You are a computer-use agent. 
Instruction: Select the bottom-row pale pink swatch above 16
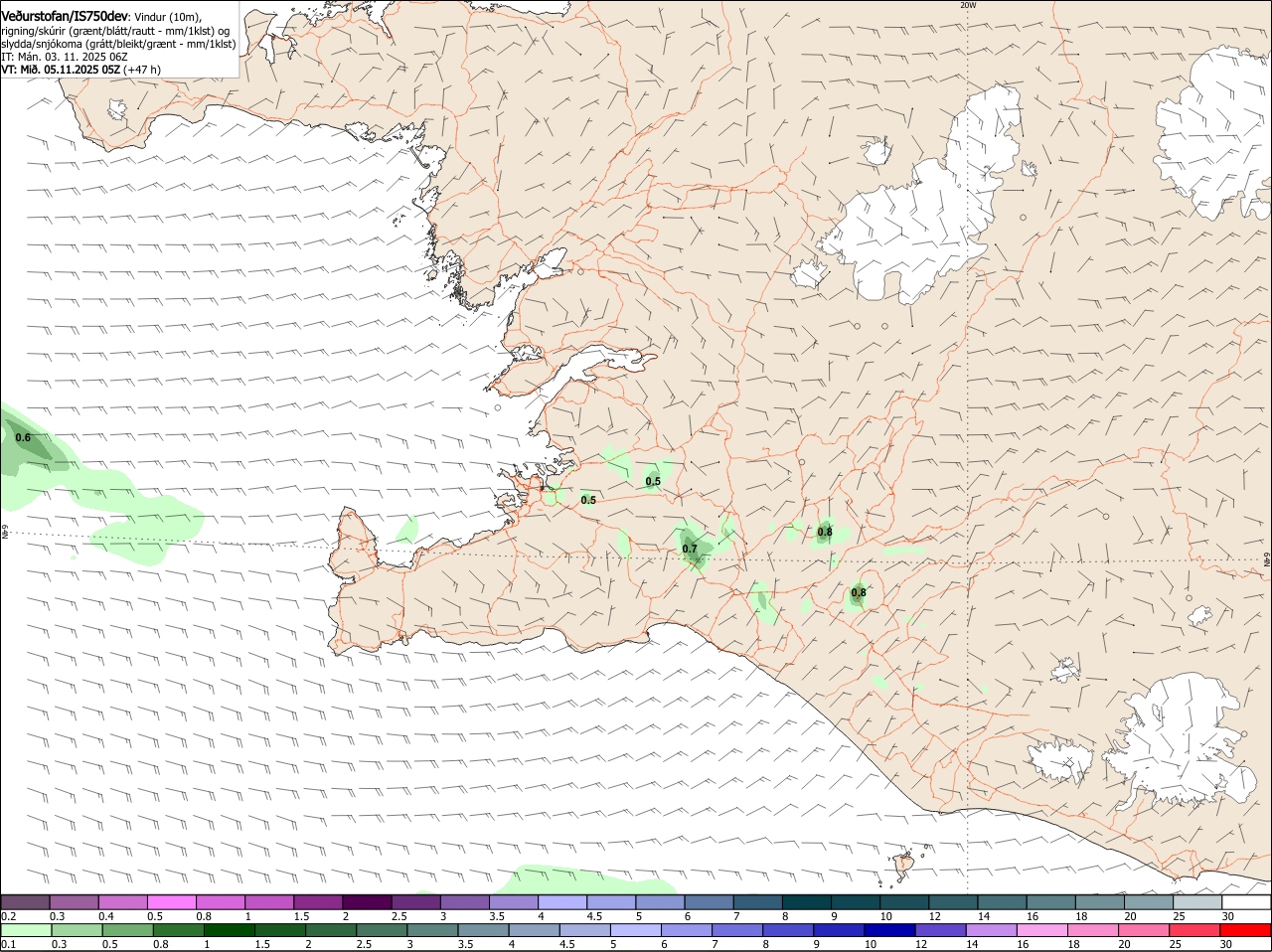[x=1042, y=930]
